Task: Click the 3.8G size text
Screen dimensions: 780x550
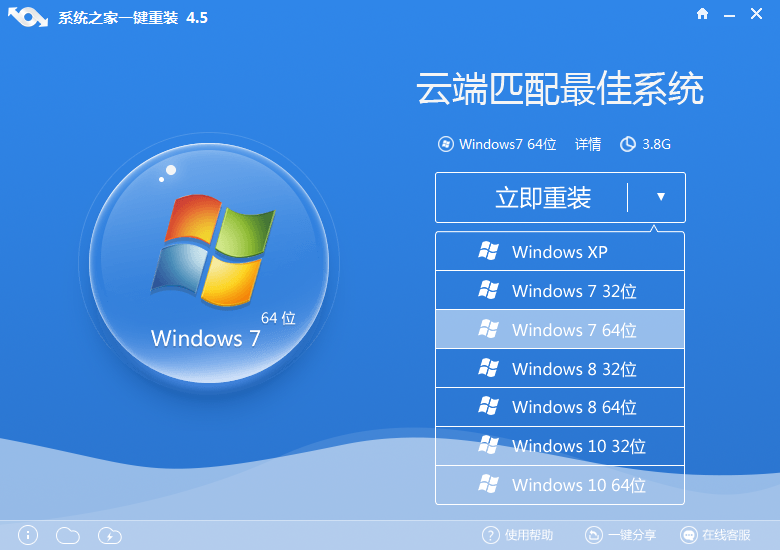Action: click(x=657, y=144)
